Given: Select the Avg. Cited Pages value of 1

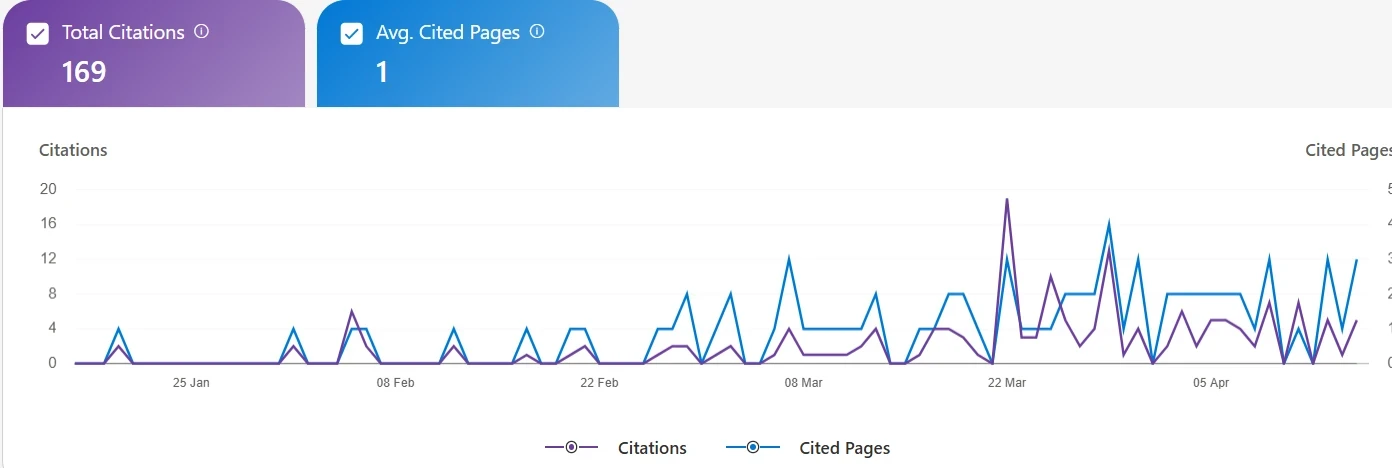Looking at the screenshot, I should coord(382,72).
